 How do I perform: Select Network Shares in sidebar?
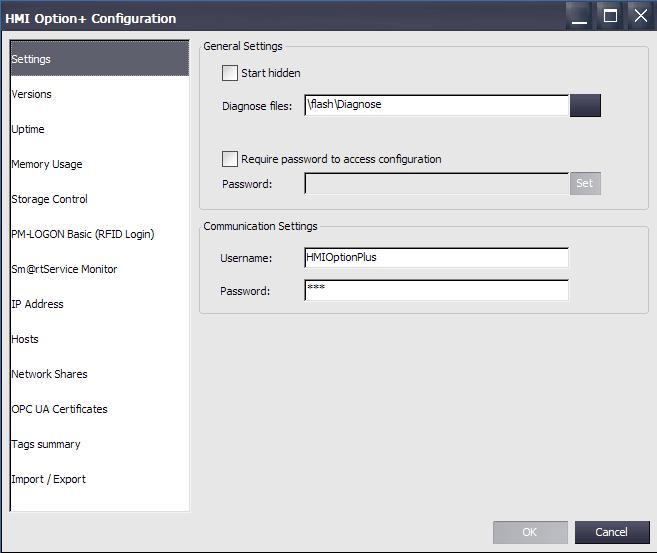point(100,374)
